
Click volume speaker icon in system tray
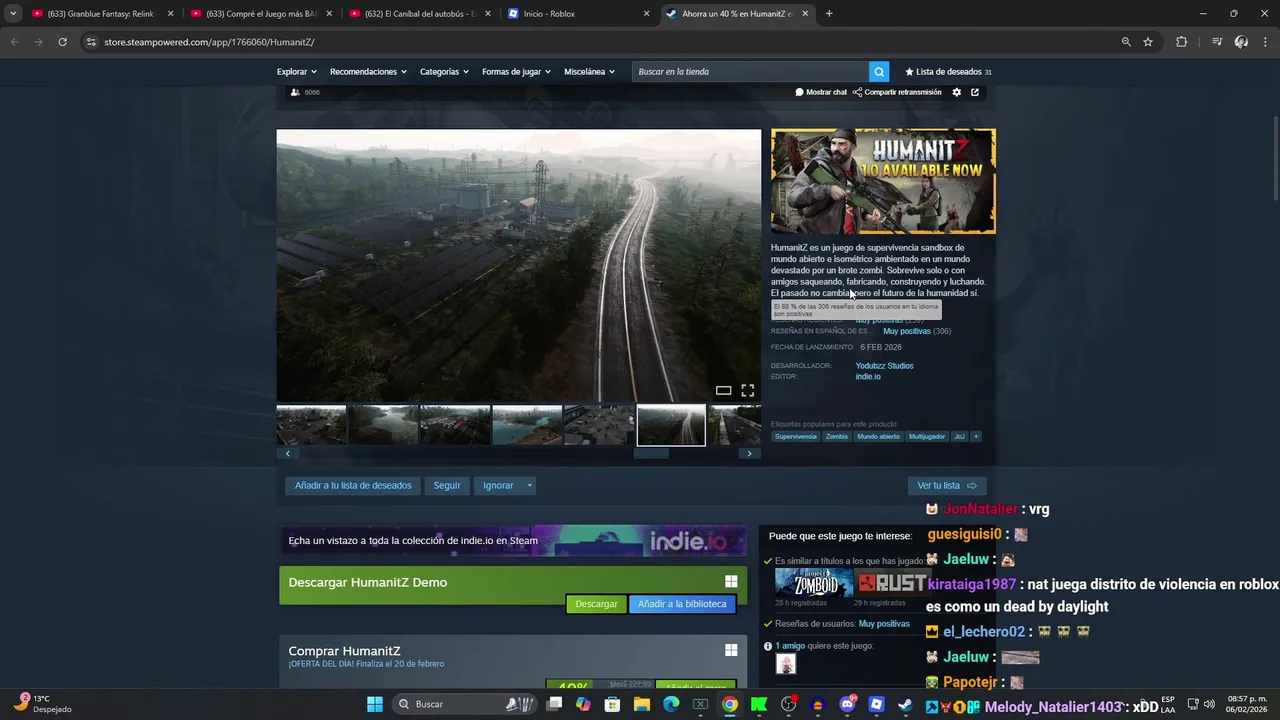(x=1209, y=704)
